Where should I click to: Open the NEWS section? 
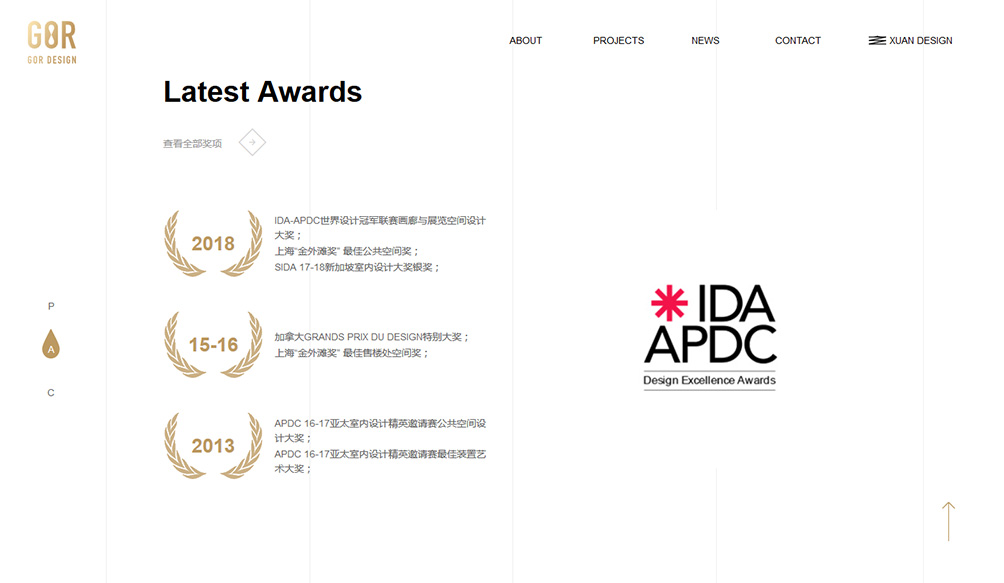point(705,41)
